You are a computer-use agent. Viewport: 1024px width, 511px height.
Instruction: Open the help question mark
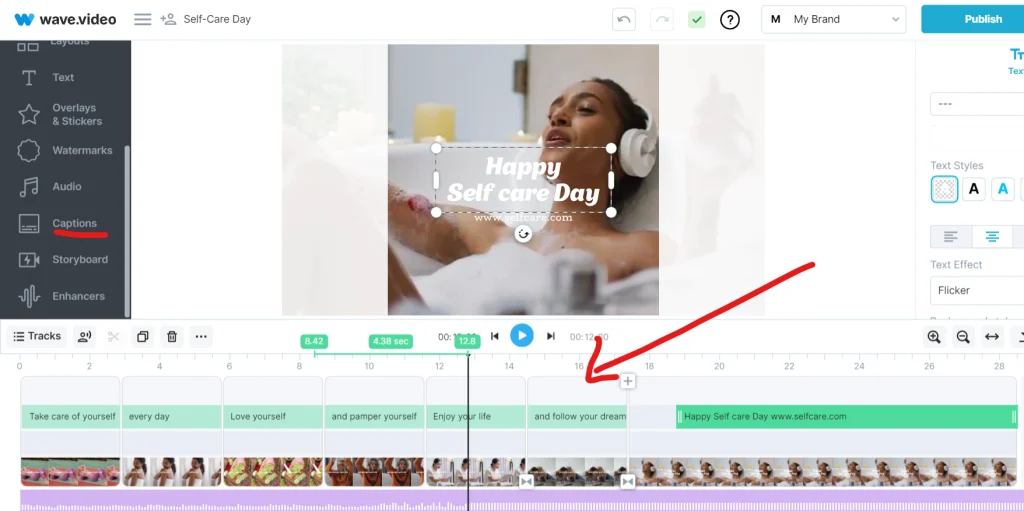[x=730, y=19]
